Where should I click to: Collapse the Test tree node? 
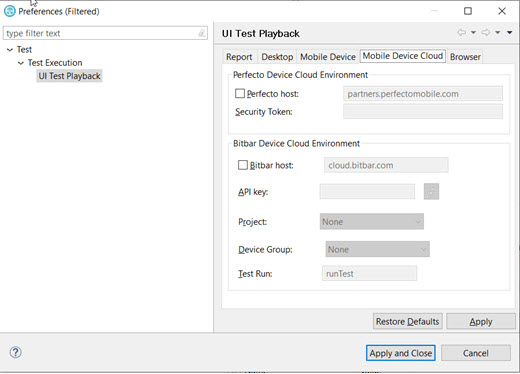coord(10,50)
